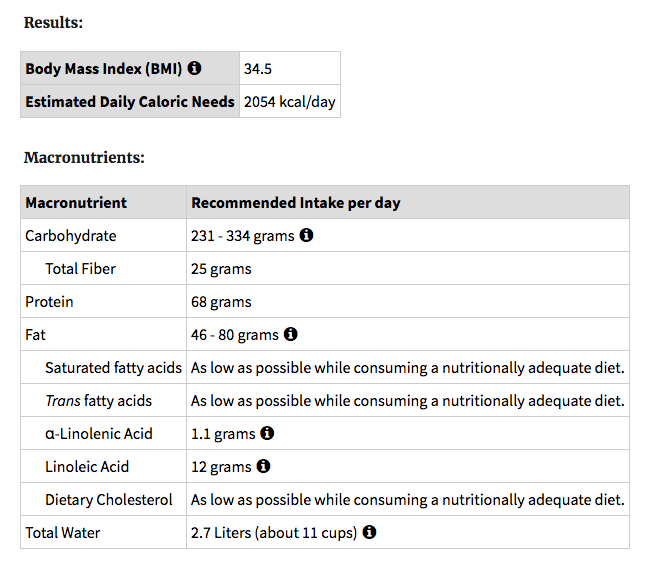
Task: Show info for α-Linolenic Acid 1.1 grams
Action: tap(267, 434)
